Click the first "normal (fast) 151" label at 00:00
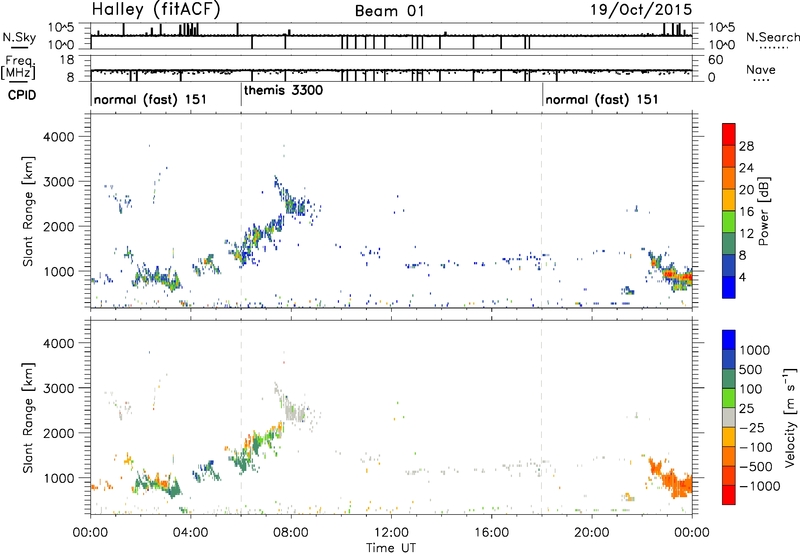The image size is (800, 554). tap(150, 99)
